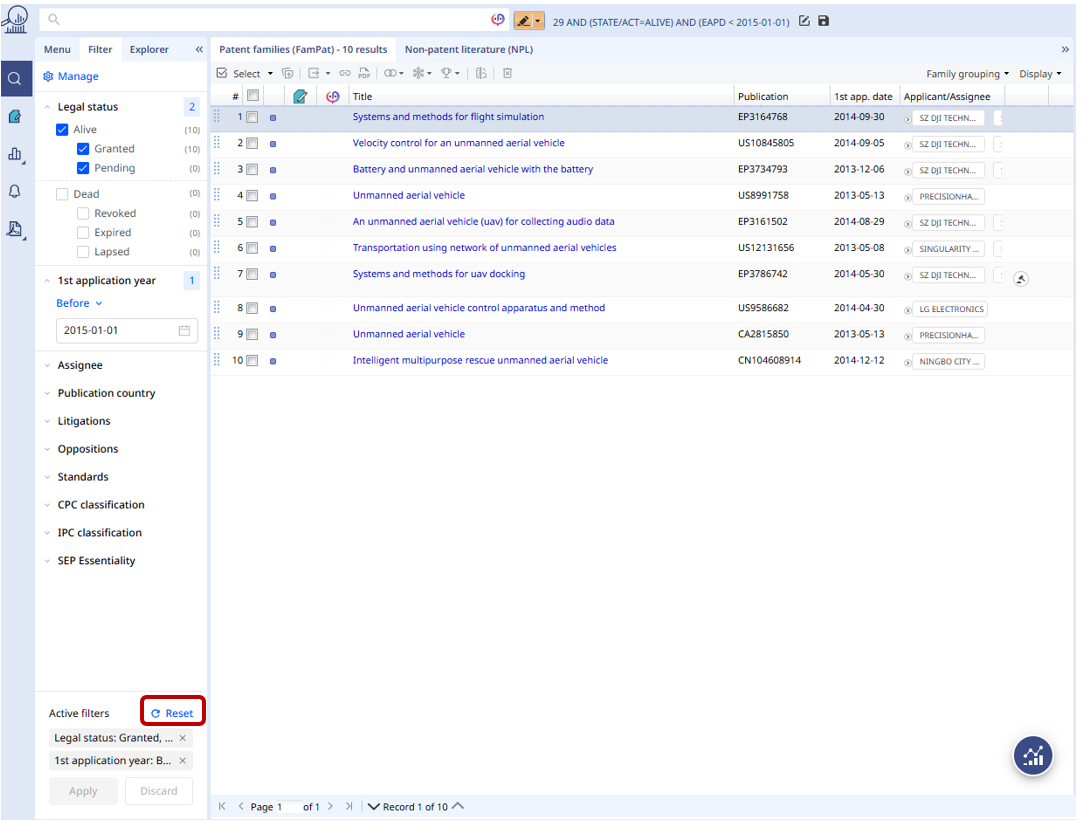Screen dimensions: 1083x823
Task: Open the Before date condition dropdown
Action: [x=79, y=303]
